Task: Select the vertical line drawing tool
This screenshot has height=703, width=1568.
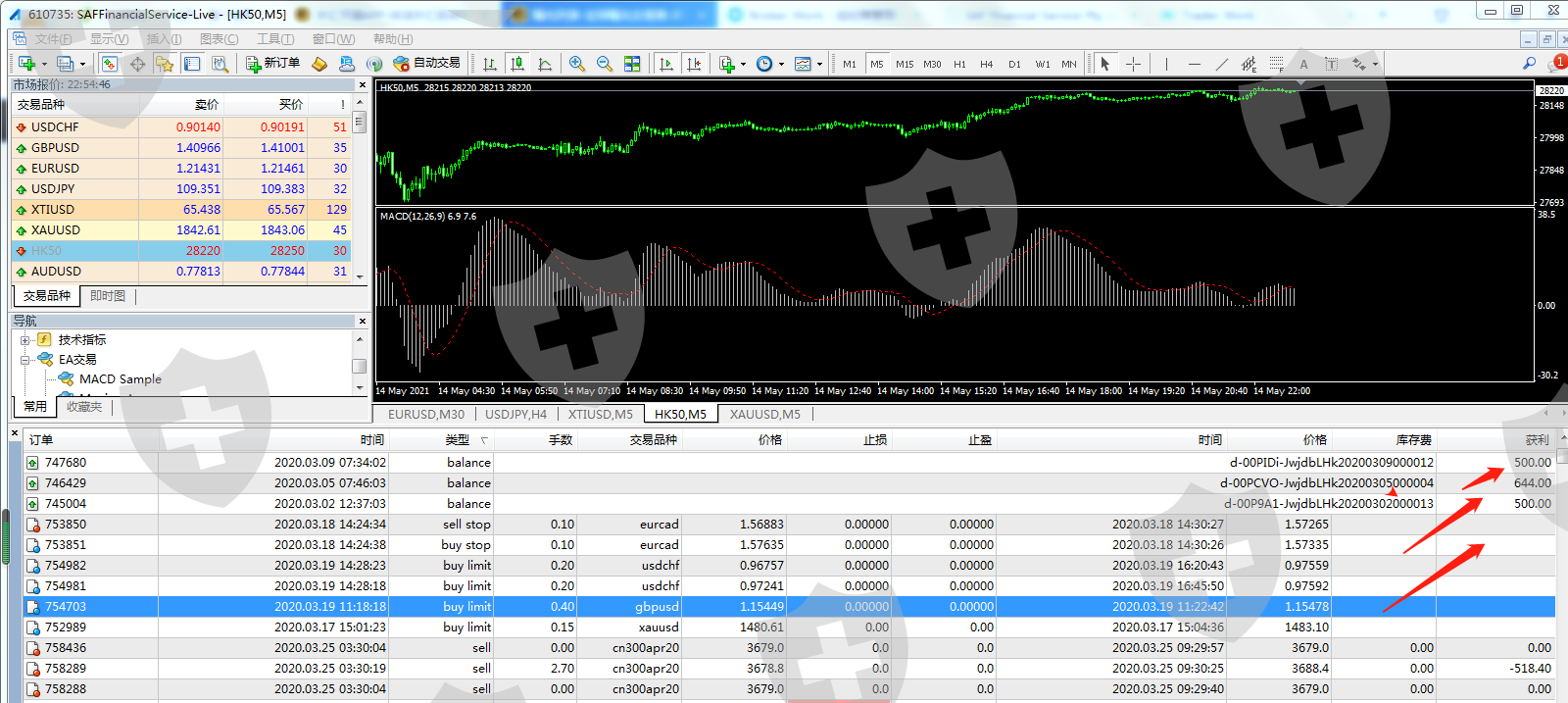Action: (x=1166, y=64)
